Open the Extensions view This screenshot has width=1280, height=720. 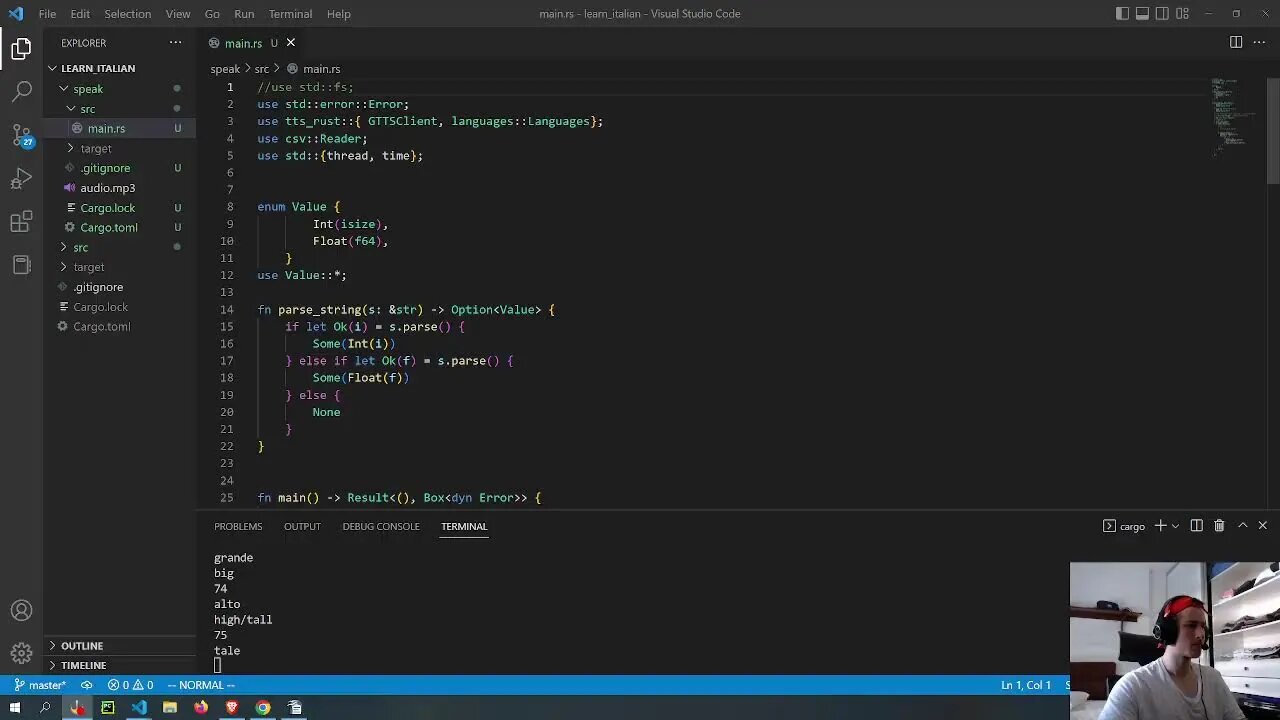click(21, 222)
